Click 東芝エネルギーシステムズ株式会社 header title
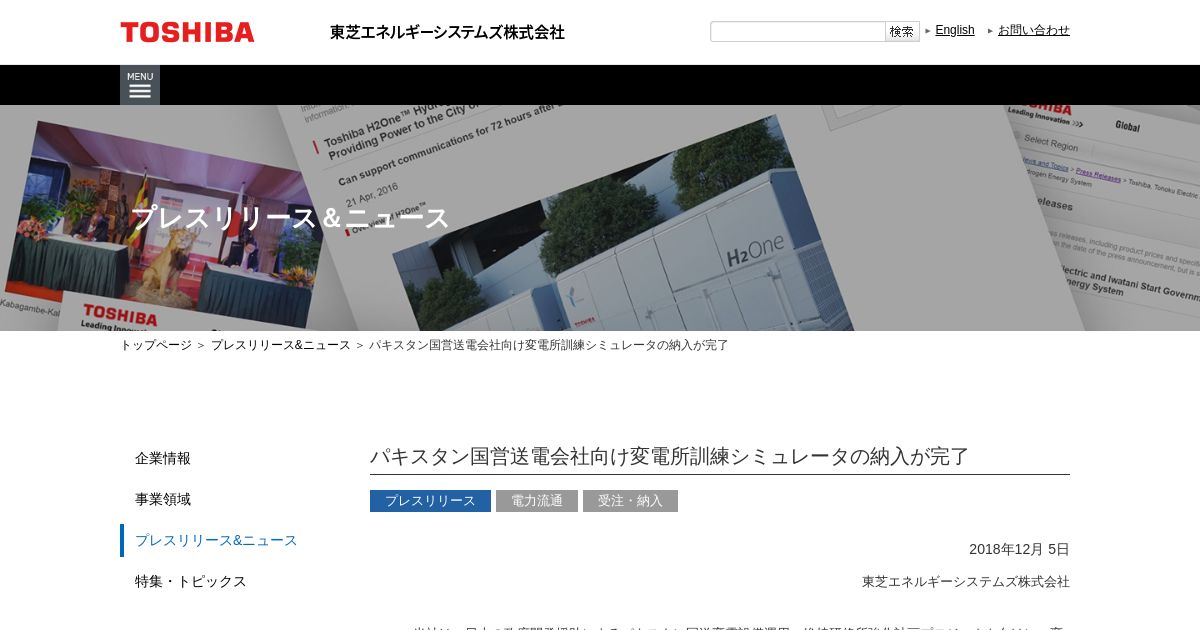 pyautogui.click(x=447, y=32)
